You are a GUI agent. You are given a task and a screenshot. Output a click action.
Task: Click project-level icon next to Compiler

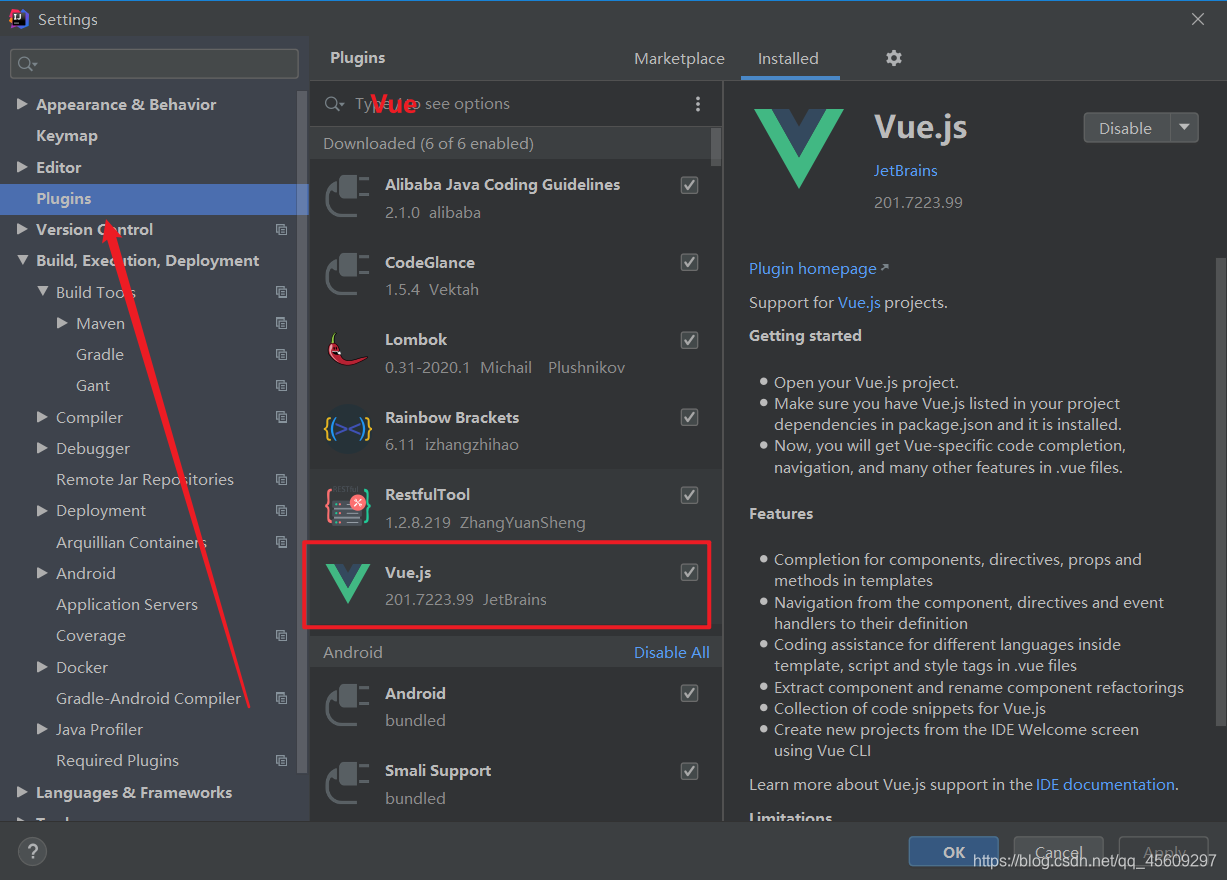click(281, 417)
